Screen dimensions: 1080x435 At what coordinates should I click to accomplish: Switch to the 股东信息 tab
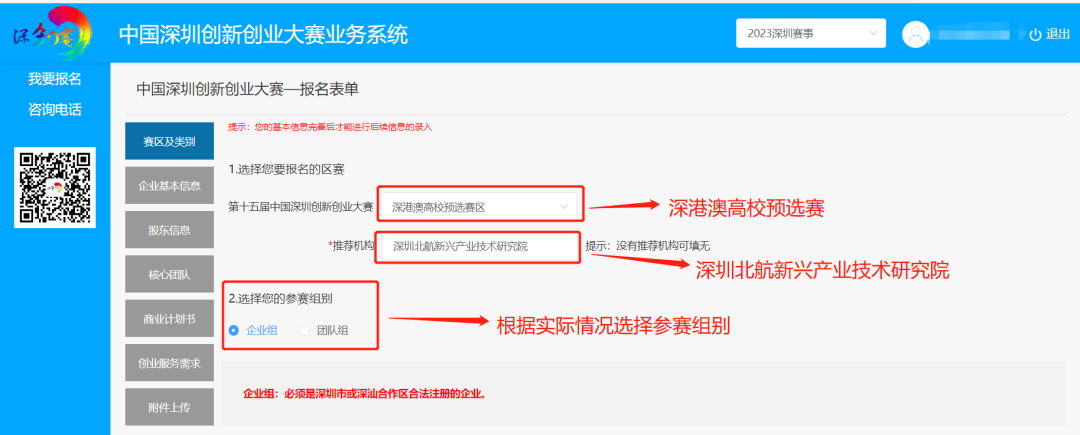(169, 230)
